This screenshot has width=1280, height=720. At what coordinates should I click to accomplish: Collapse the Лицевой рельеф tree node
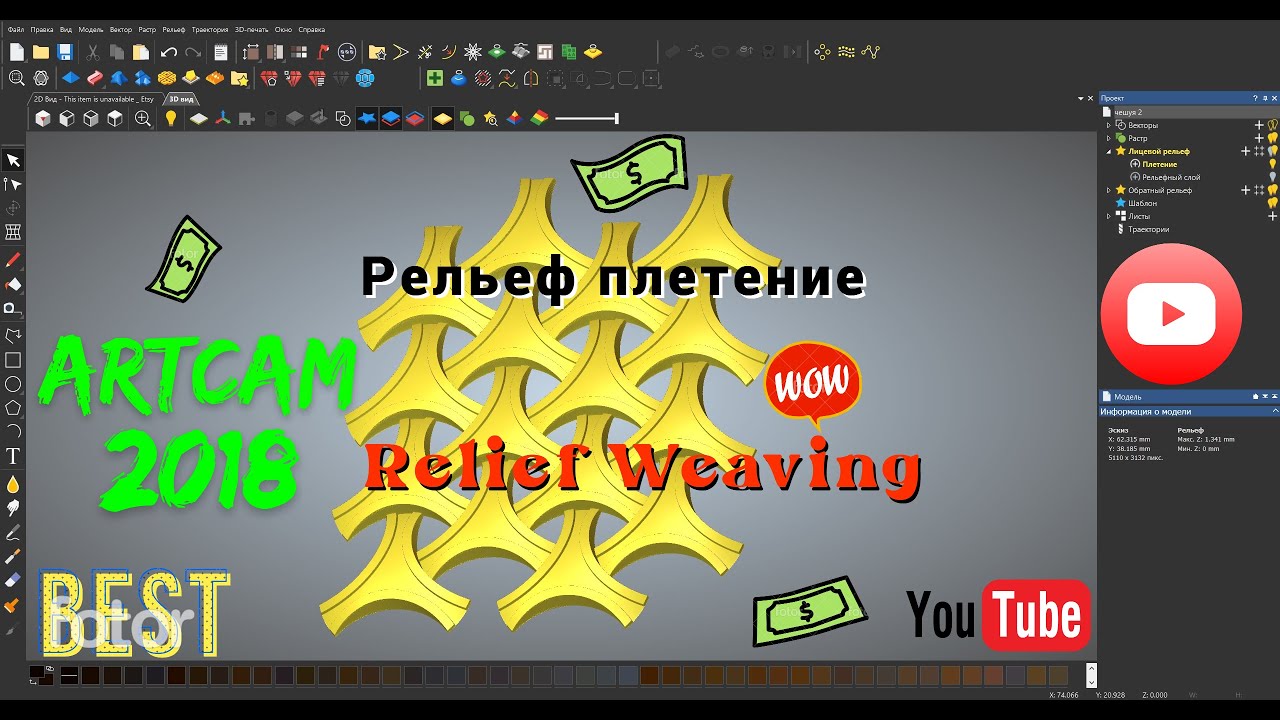coord(1108,151)
